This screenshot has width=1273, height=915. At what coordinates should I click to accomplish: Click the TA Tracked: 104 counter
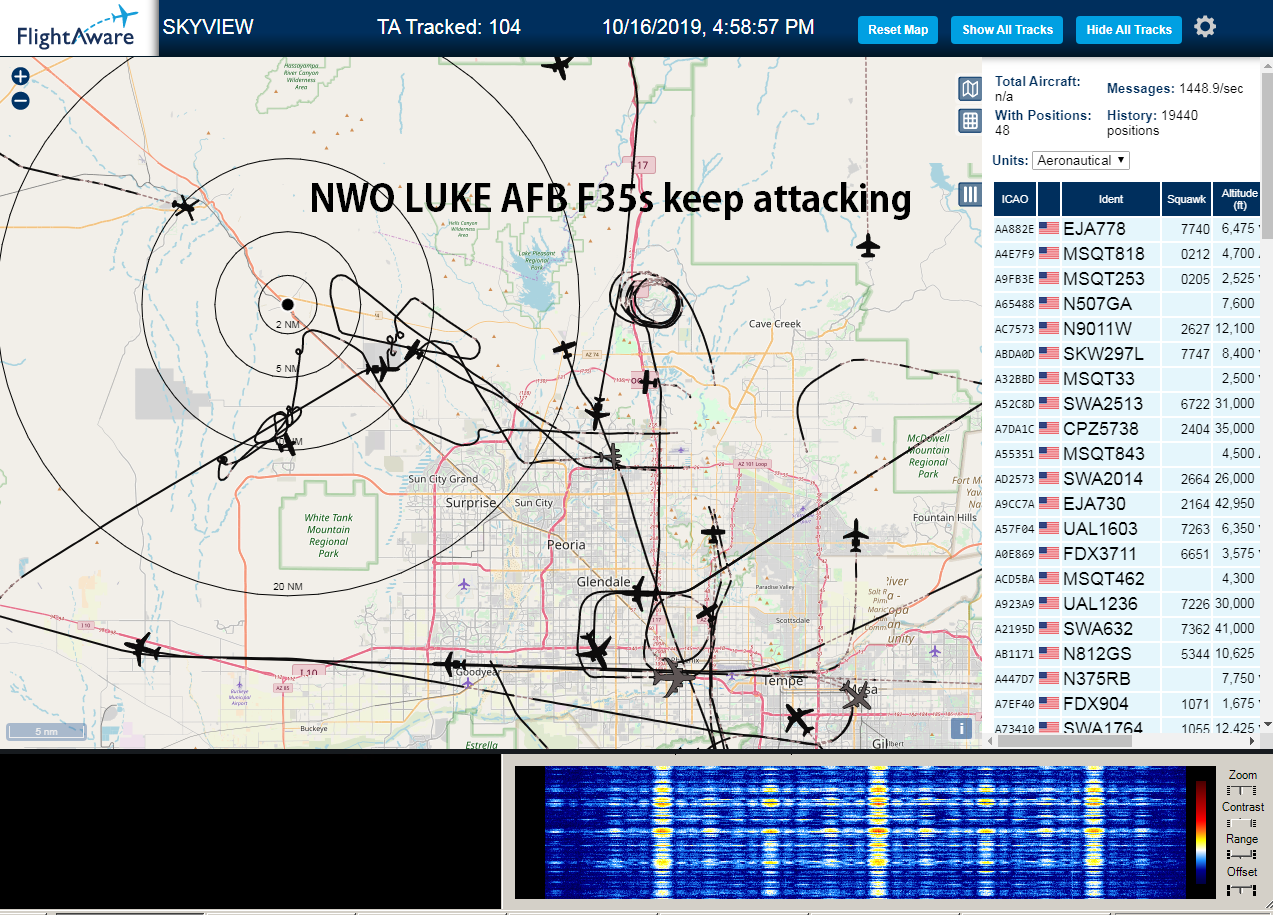tap(449, 27)
